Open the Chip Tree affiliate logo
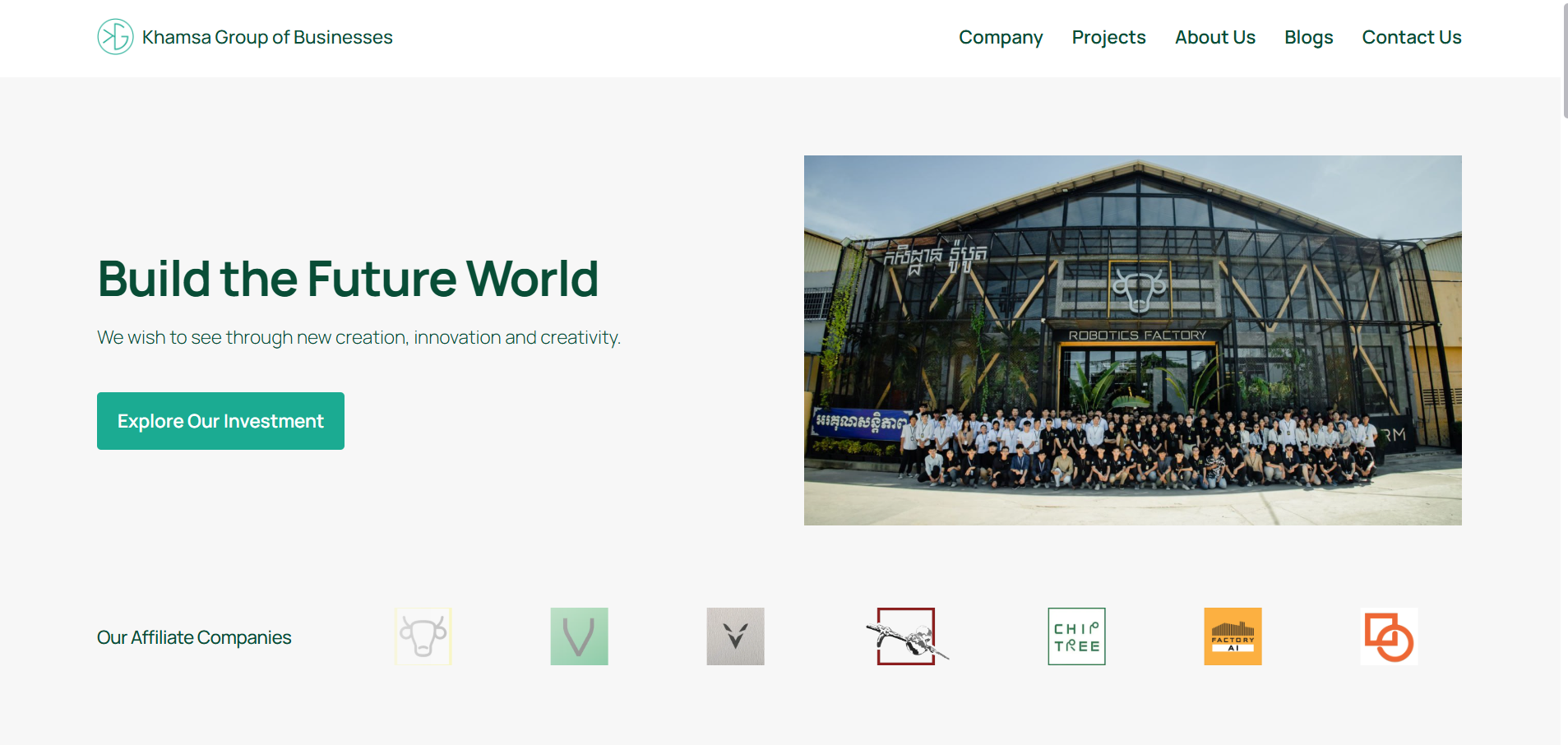Viewport: 1568px width, 745px height. [1077, 636]
